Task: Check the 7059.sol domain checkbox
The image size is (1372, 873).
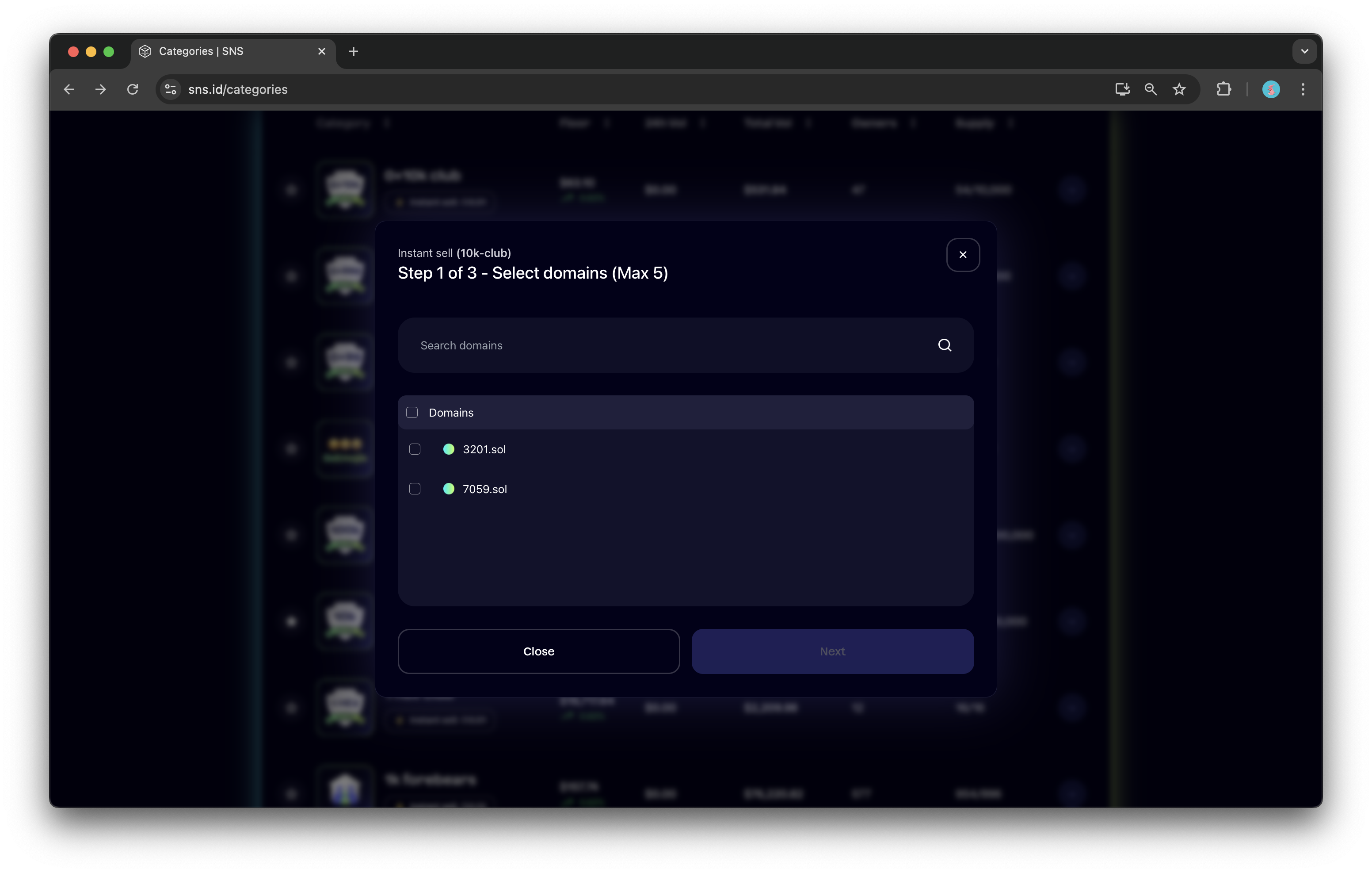Action: point(415,489)
